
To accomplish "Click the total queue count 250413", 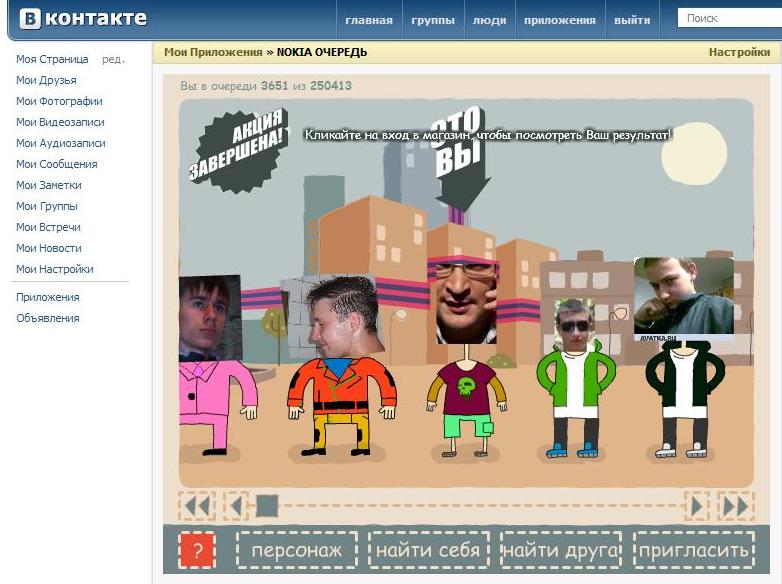I will (x=331, y=86).
